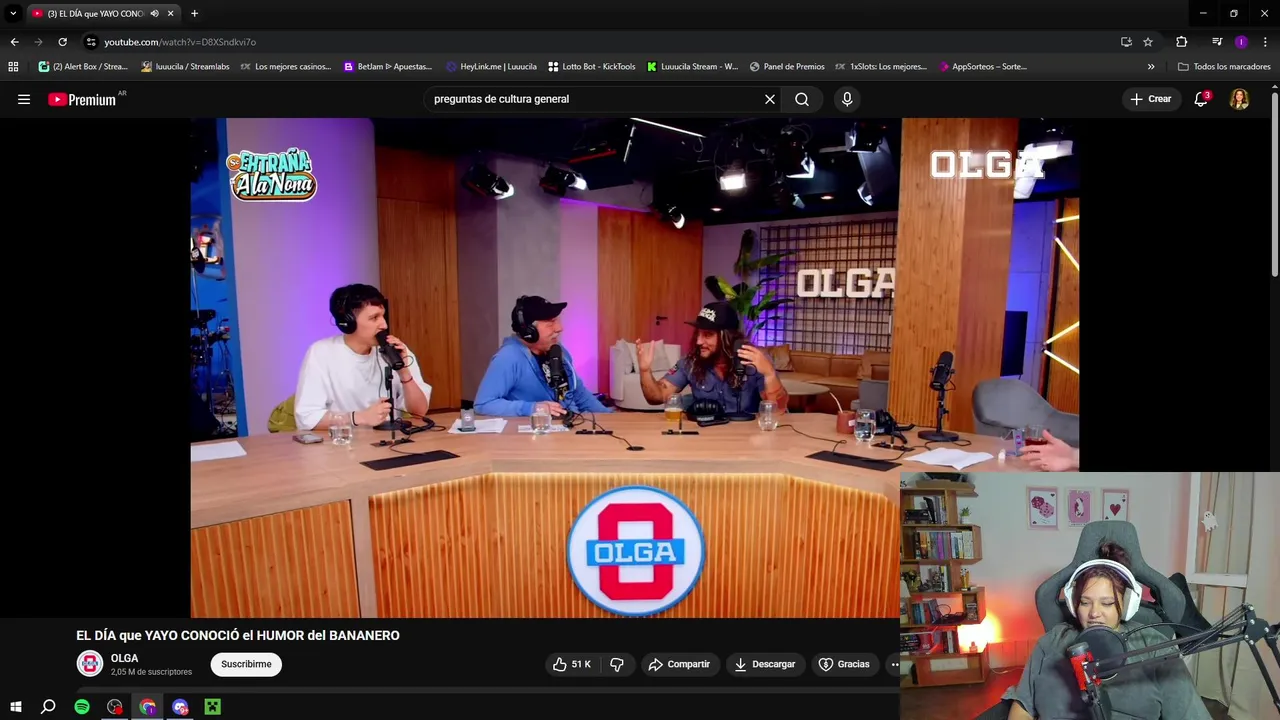The image size is (1280, 720).
Task: Open AppSorteos bookmark
Action: 983,67
